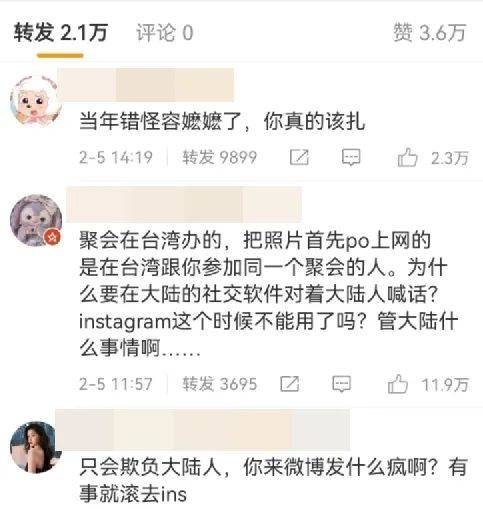The height and width of the screenshot is (509, 483).
Task: Click the purple bunny avatar of second commenter
Action: click(36, 220)
